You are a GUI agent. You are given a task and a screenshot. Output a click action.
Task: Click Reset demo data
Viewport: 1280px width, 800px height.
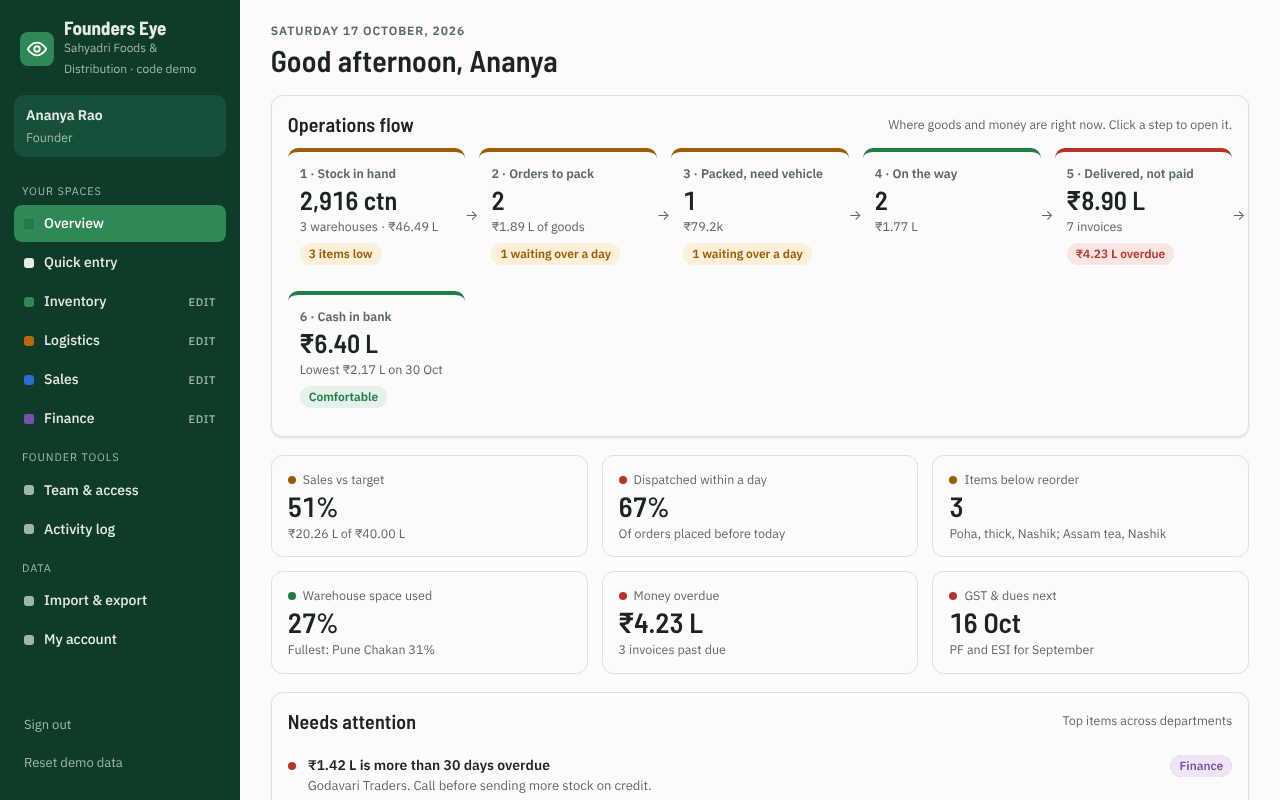(73, 762)
